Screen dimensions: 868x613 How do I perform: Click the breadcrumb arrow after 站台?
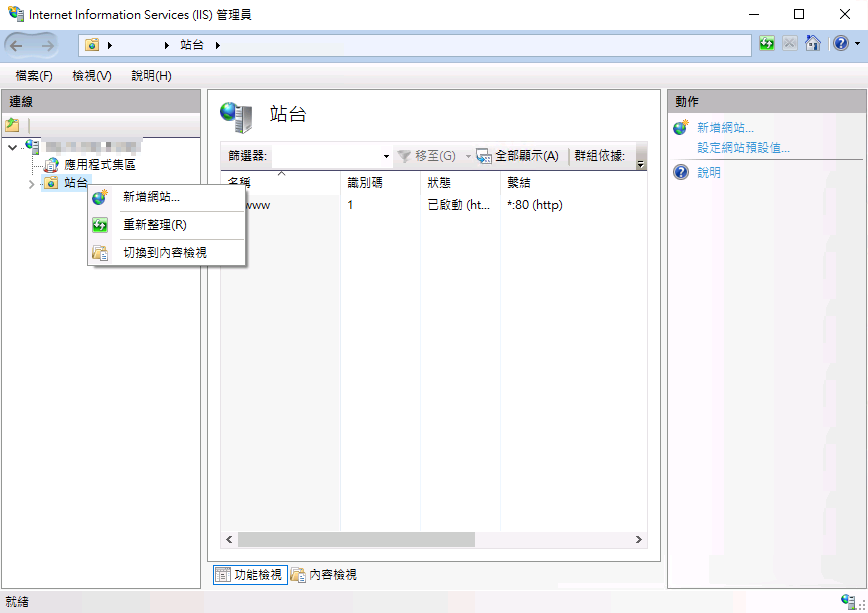pos(218,45)
